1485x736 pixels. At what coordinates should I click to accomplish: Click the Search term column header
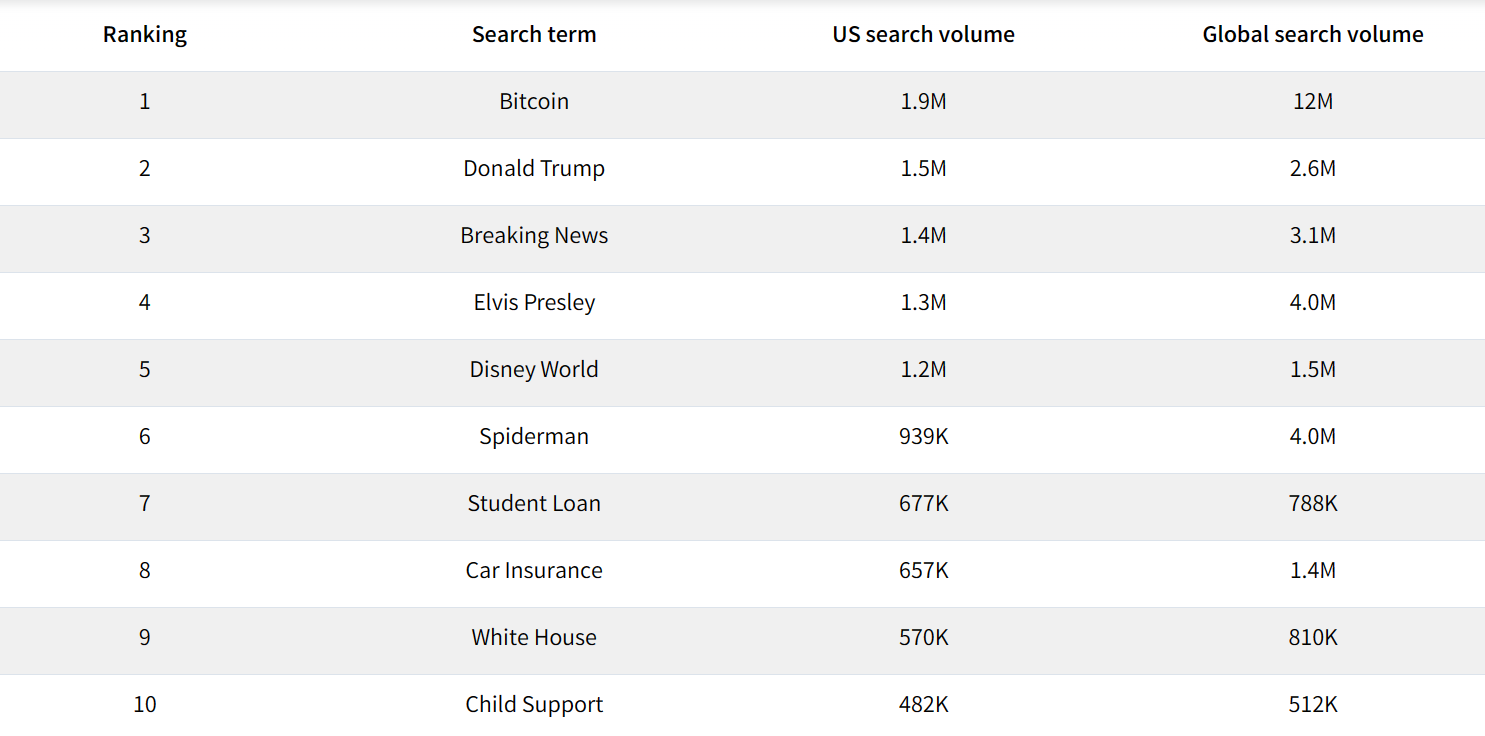[x=534, y=34]
